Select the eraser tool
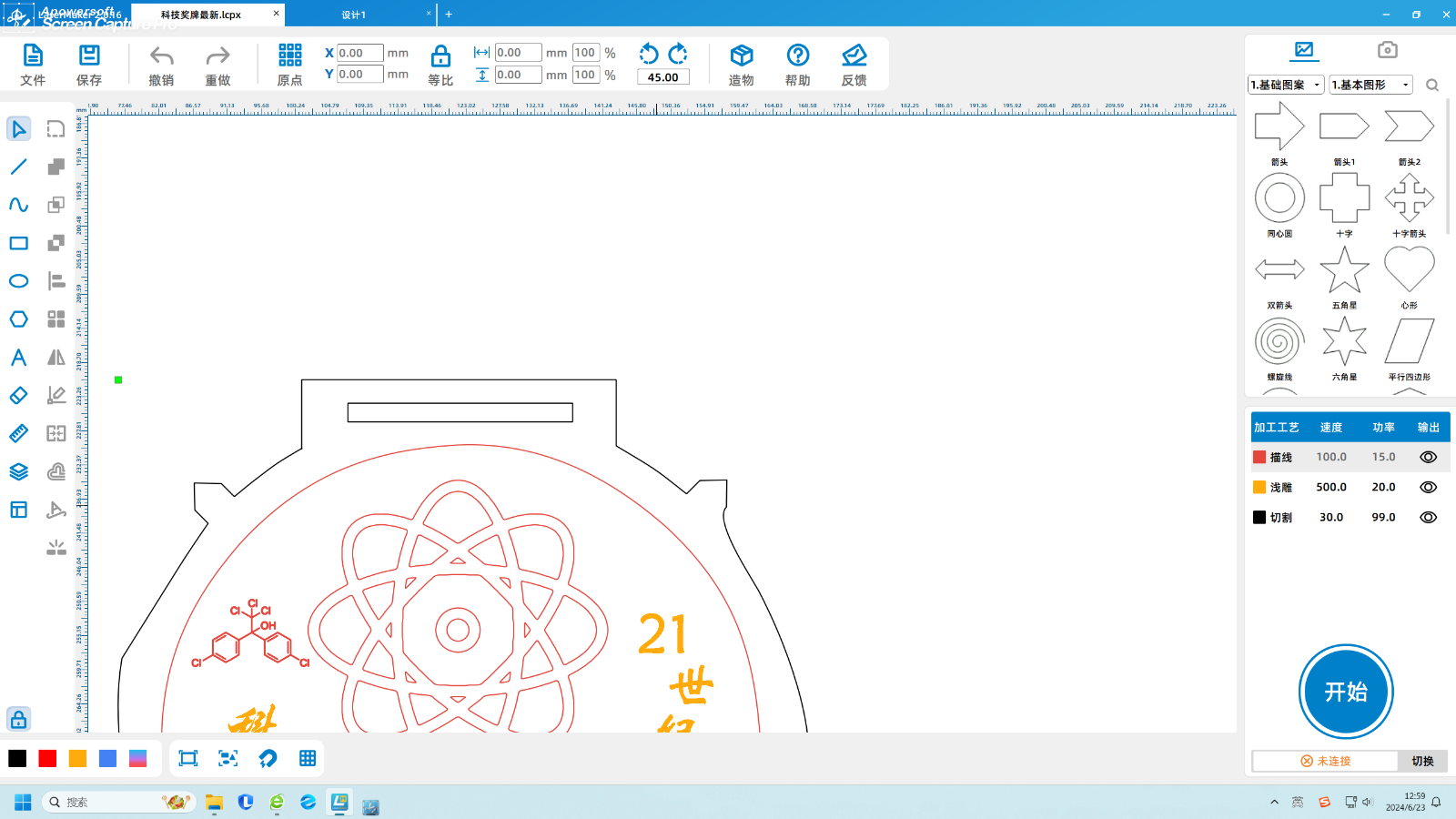This screenshot has height=819, width=1456. 18,396
